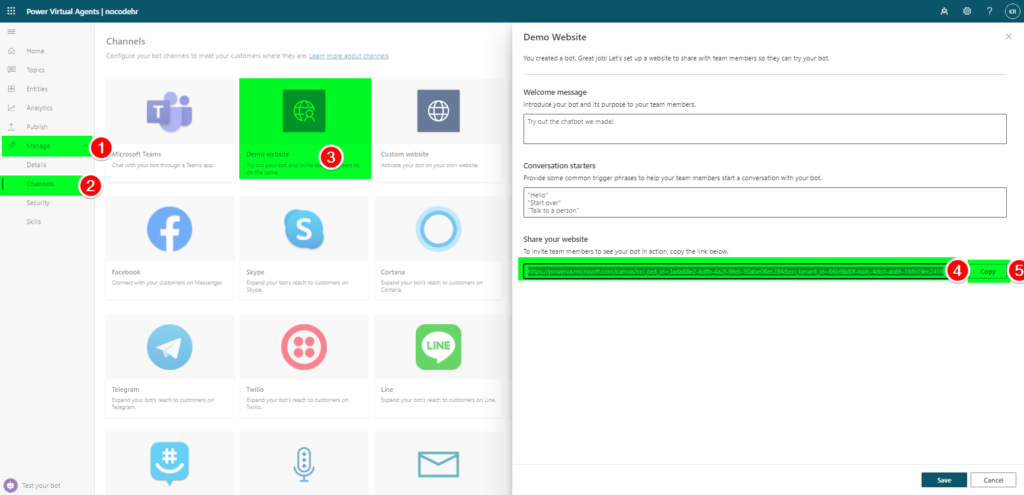Image resolution: width=1024 pixels, height=495 pixels.
Task: Open Entities in the sidebar
Action: [x=37, y=89]
